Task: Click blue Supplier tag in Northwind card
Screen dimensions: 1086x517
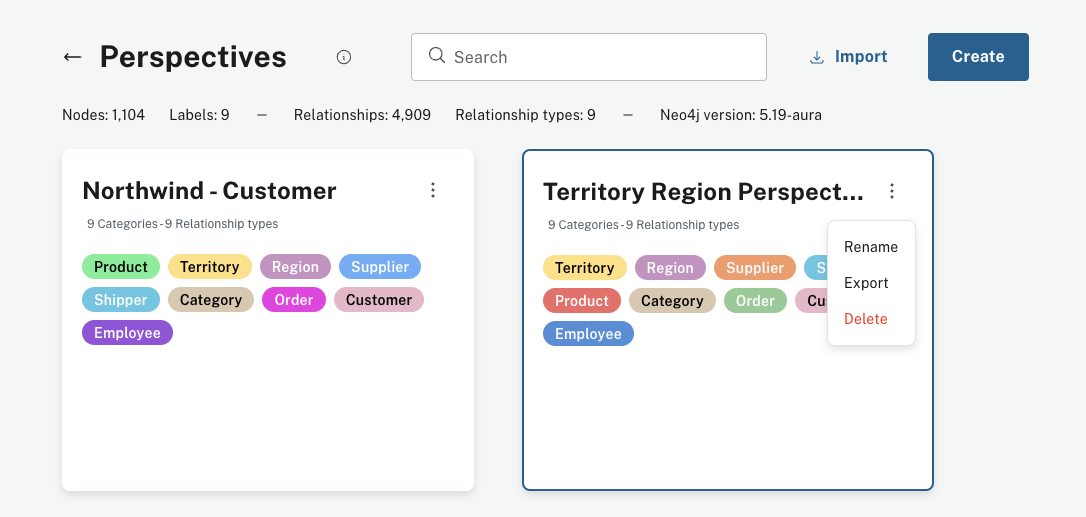Action: tap(379, 267)
